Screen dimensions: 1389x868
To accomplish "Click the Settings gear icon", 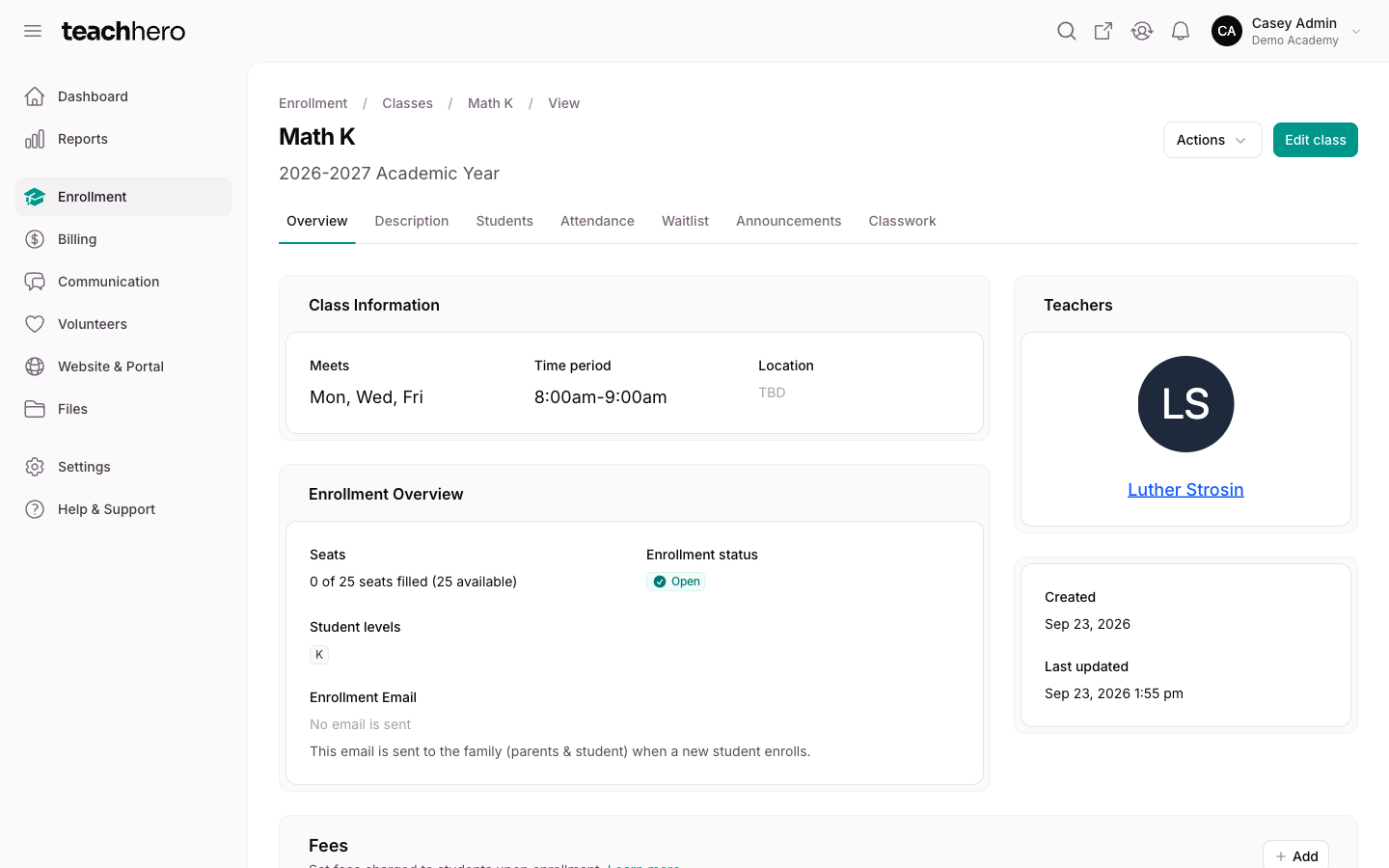I will (x=35, y=467).
